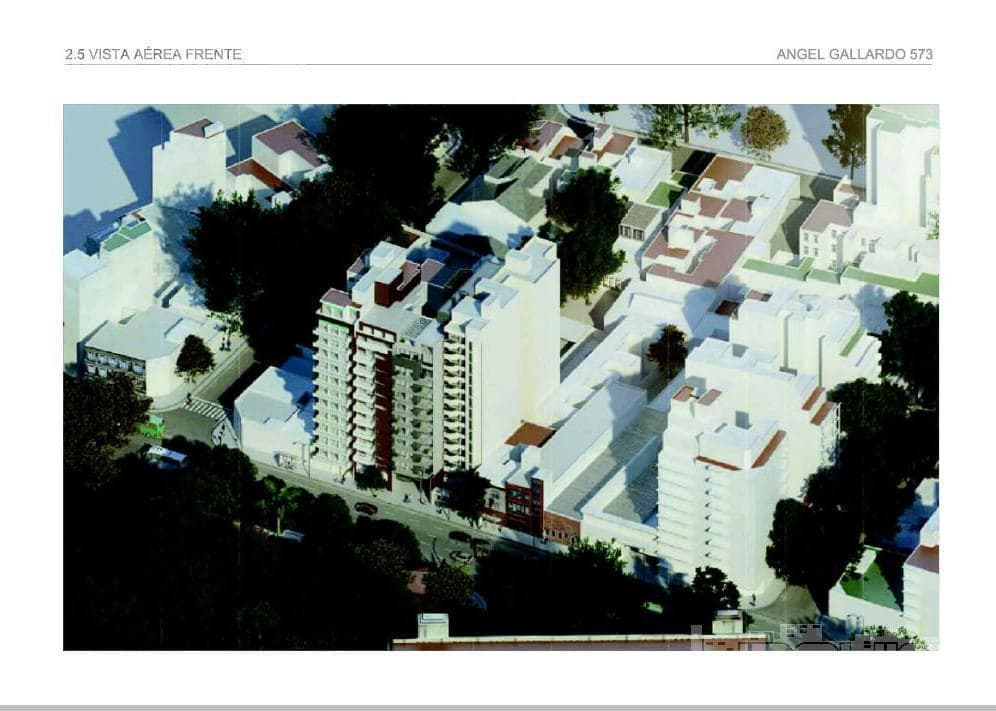Click the round tree at the top right

tap(764, 128)
